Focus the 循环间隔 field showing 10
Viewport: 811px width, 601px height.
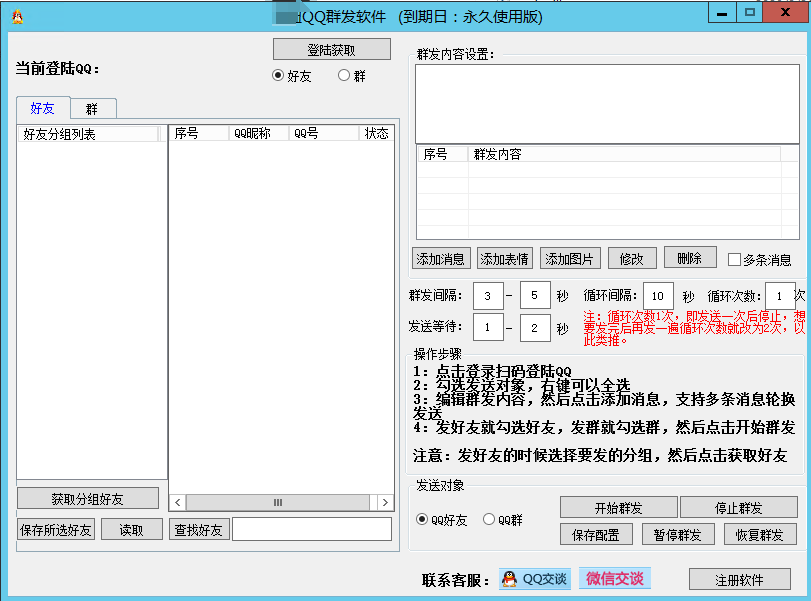click(658, 296)
